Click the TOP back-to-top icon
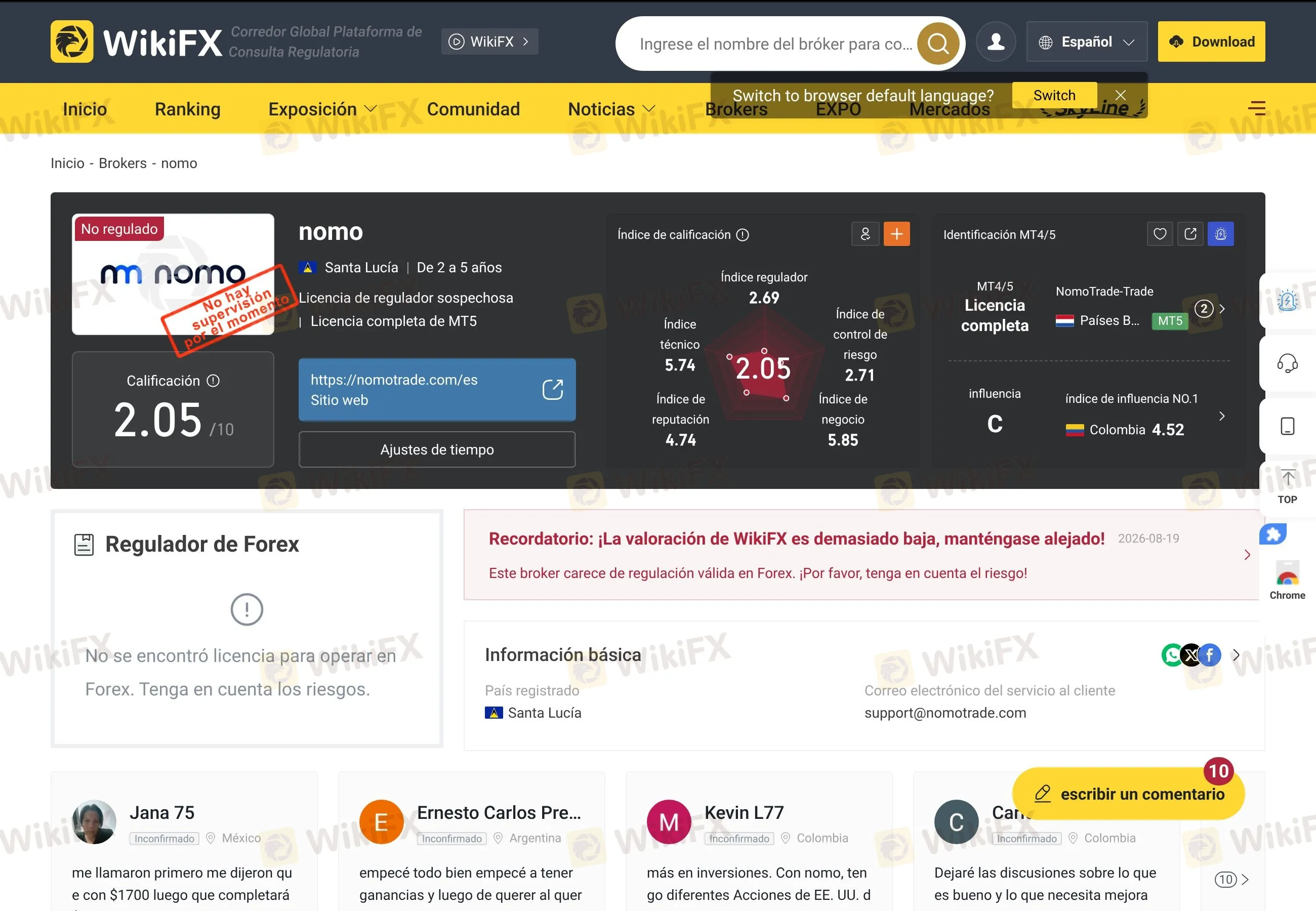Image resolution: width=1316 pixels, height=911 pixels. tap(1288, 487)
